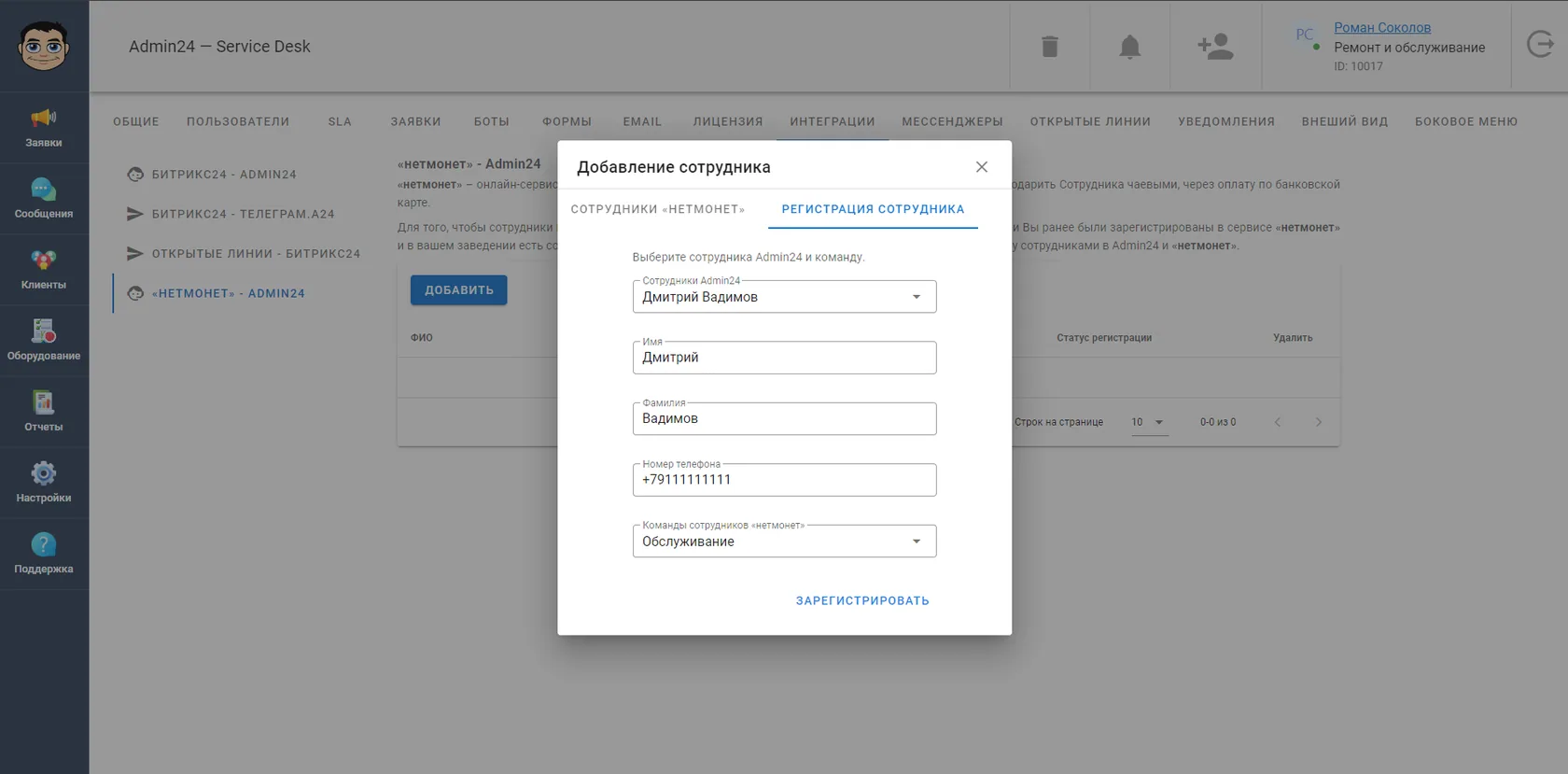The image size is (1568, 774).
Task: Close the Добавление сотрудника dialog
Action: [x=982, y=167]
